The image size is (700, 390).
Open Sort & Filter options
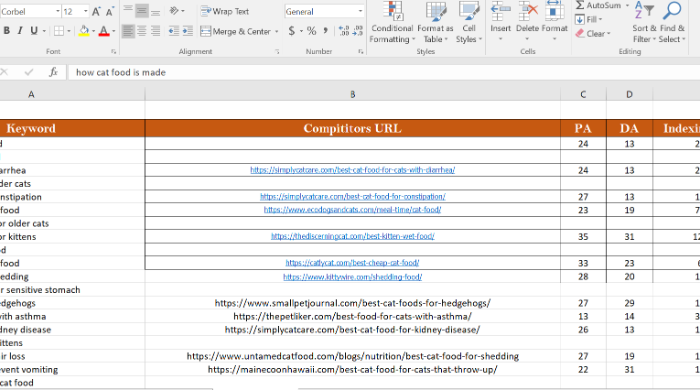coord(644,22)
